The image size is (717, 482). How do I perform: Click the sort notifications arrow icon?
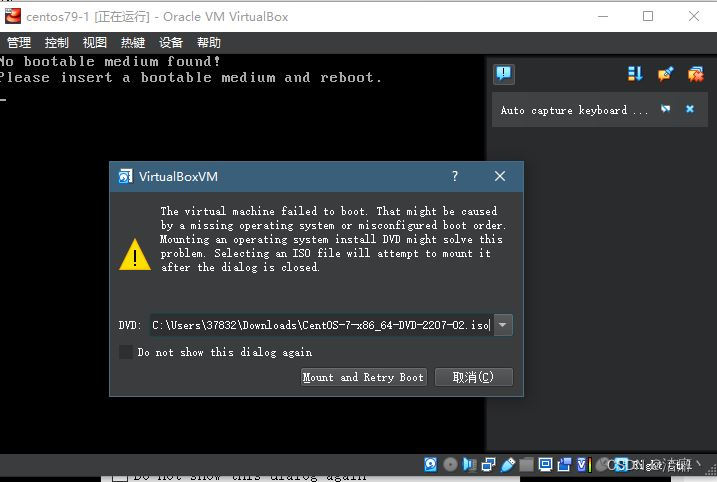click(635, 74)
